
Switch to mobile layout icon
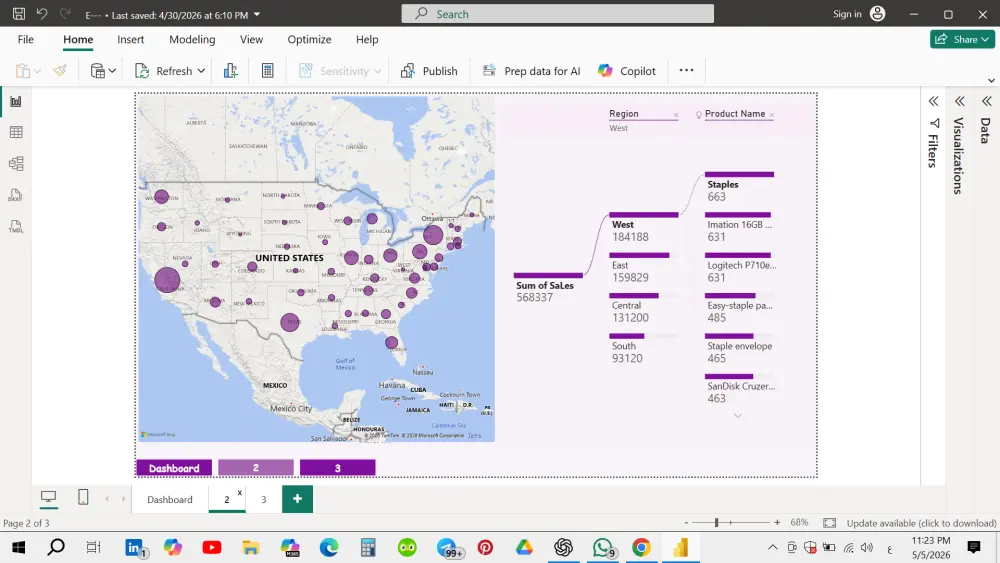(83, 497)
